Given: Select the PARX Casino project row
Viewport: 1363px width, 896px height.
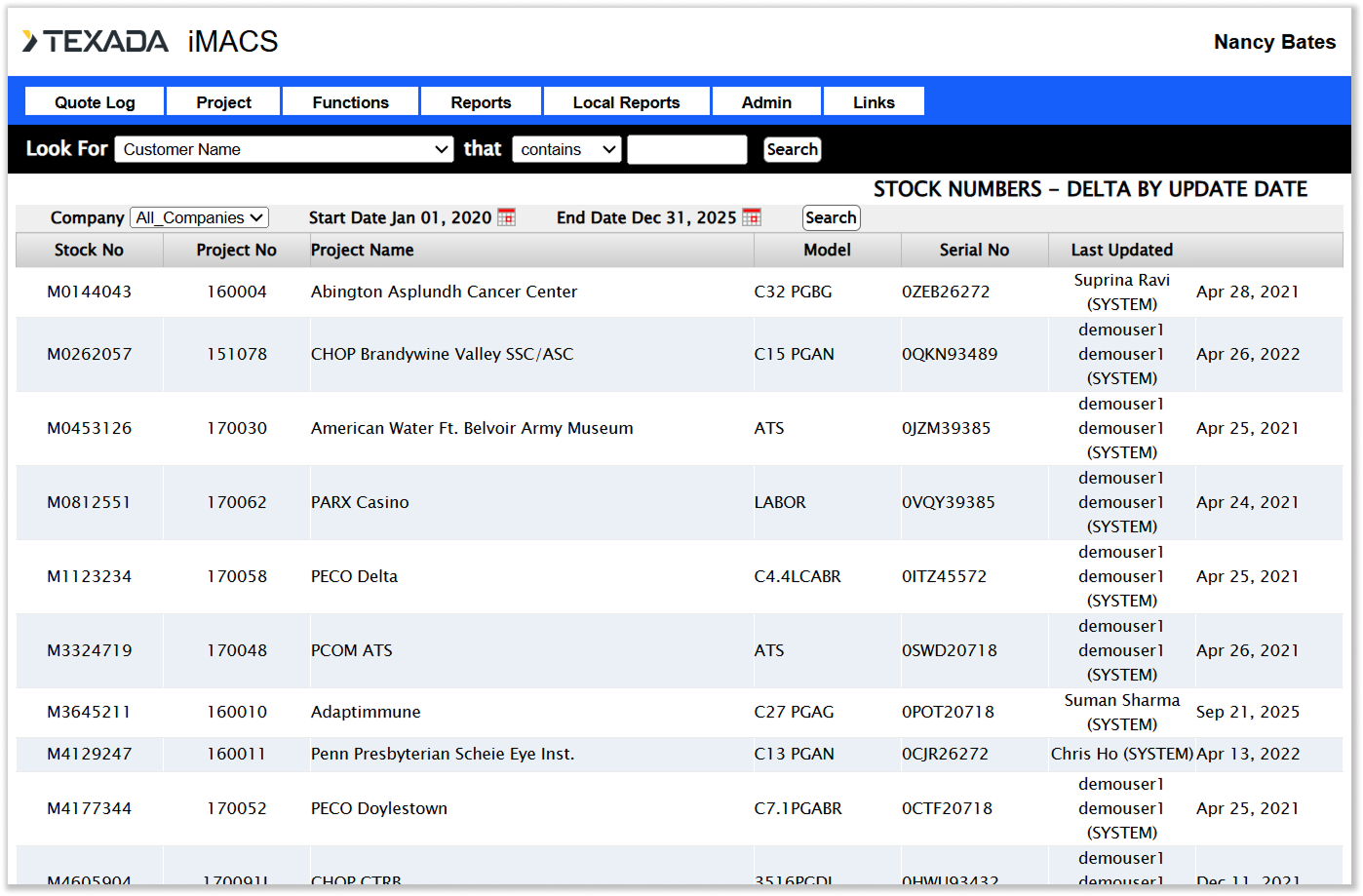Looking at the screenshot, I should [360, 502].
